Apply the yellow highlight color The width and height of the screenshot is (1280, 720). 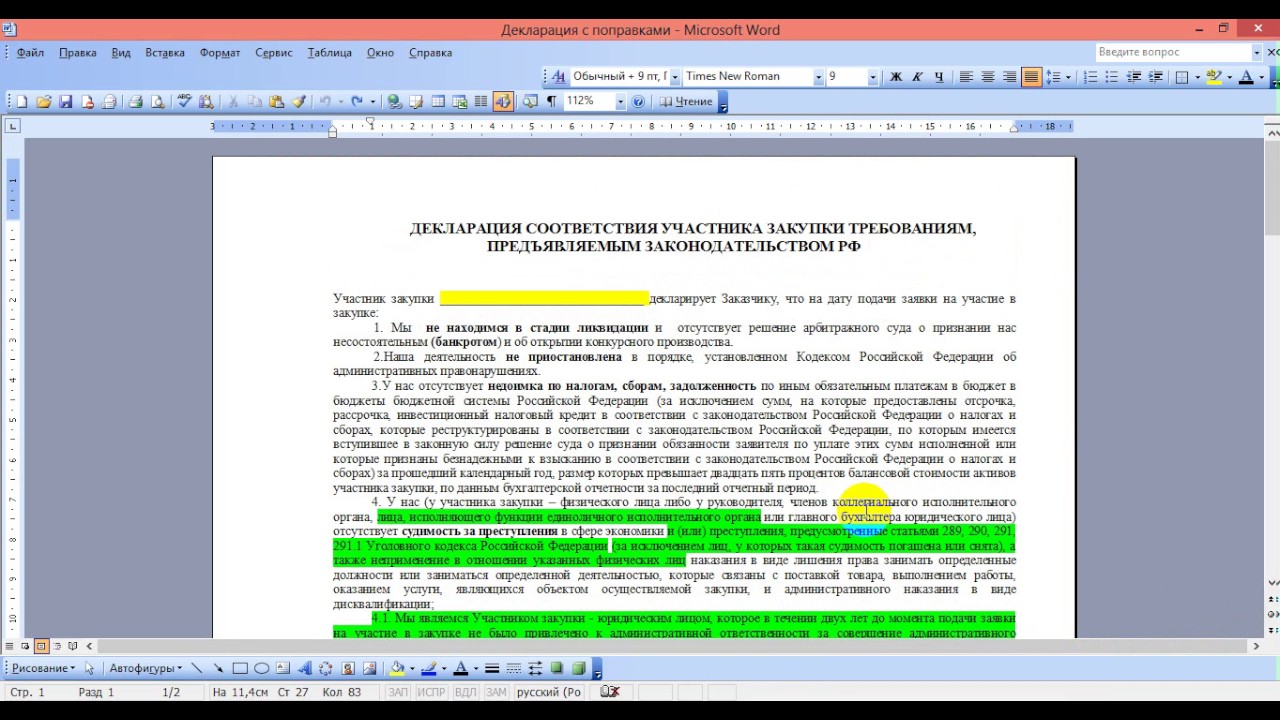[x=1214, y=77]
